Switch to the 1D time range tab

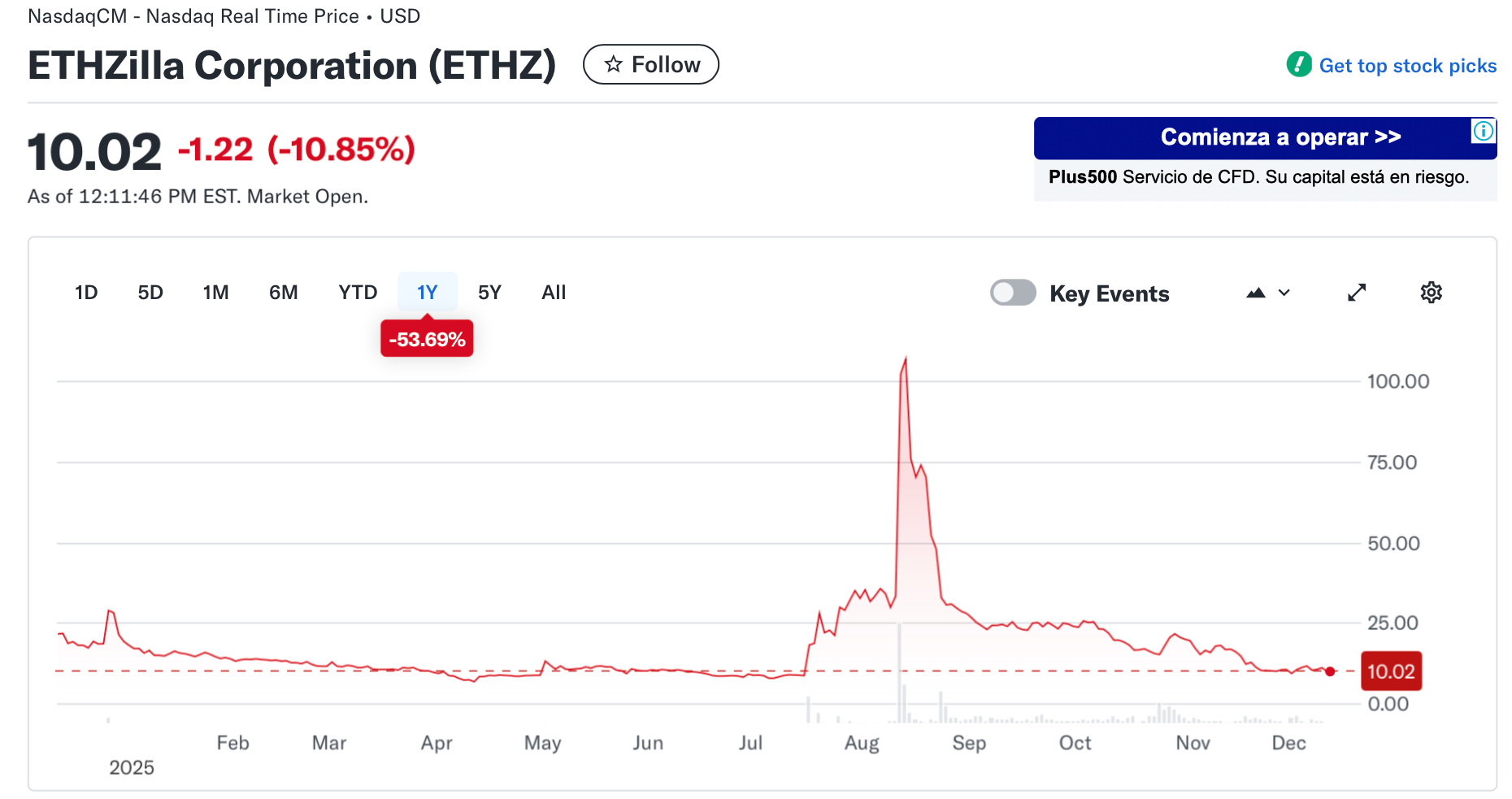85,293
